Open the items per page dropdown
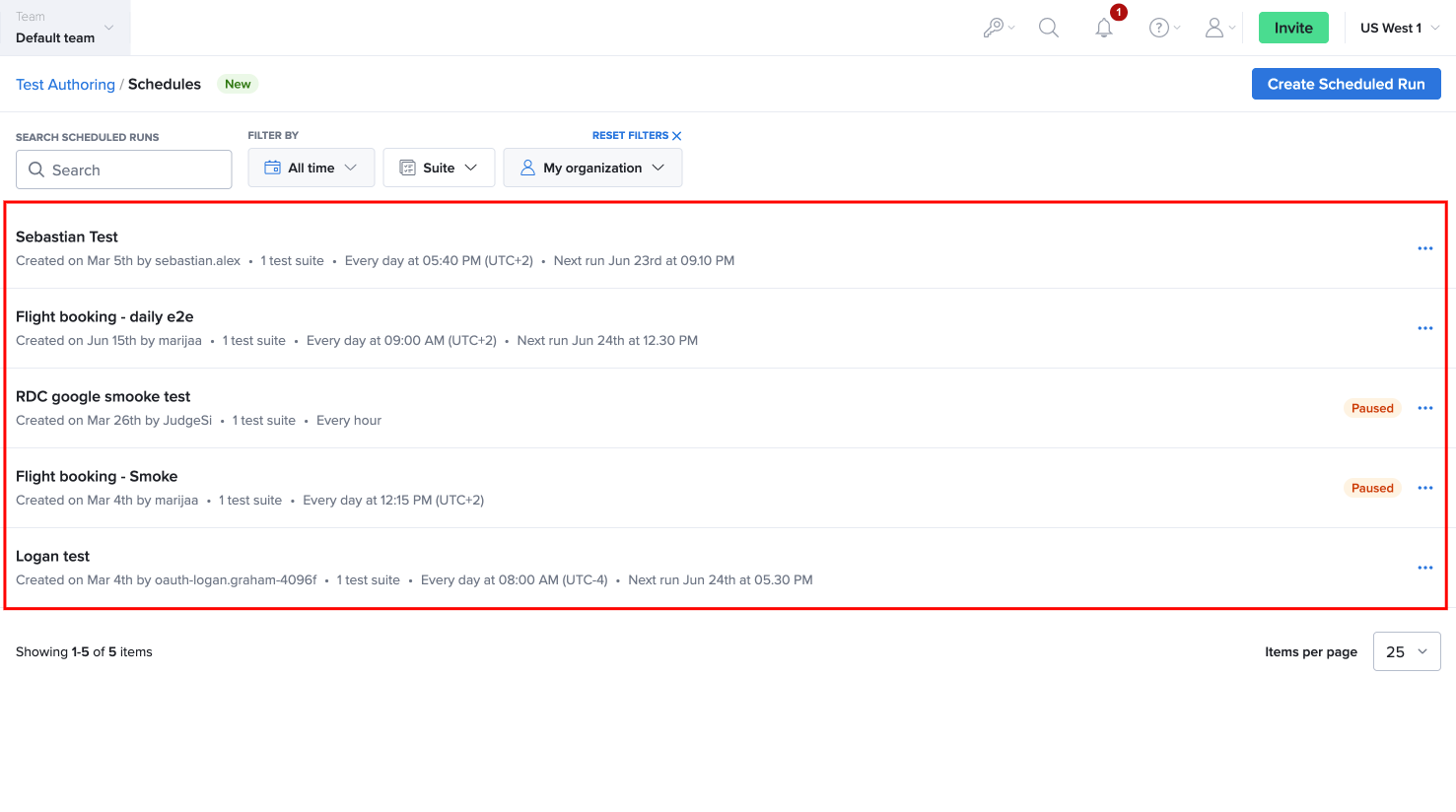This screenshot has height=812, width=1456. click(1407, 651)
